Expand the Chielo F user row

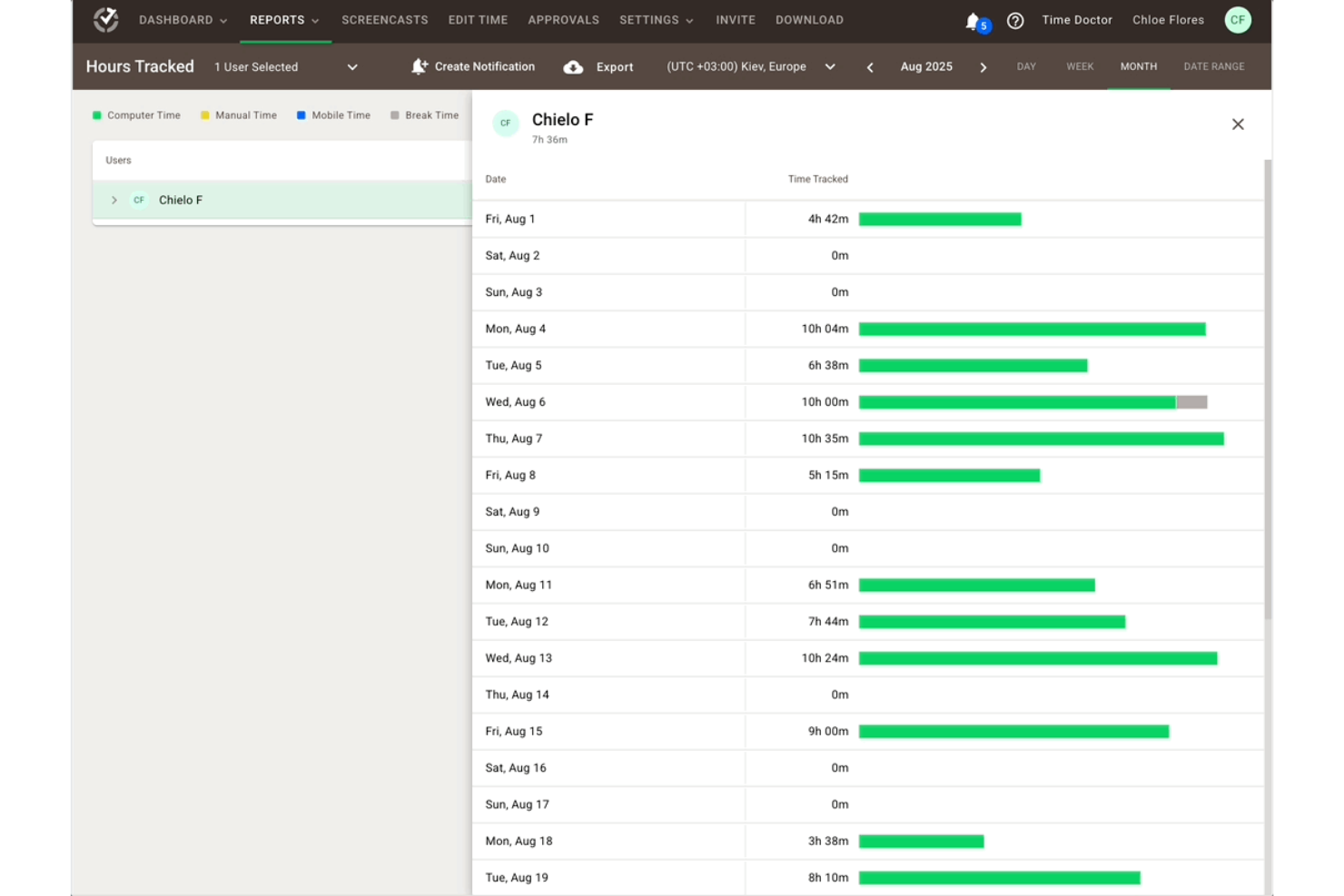click(x=114, y=200)
